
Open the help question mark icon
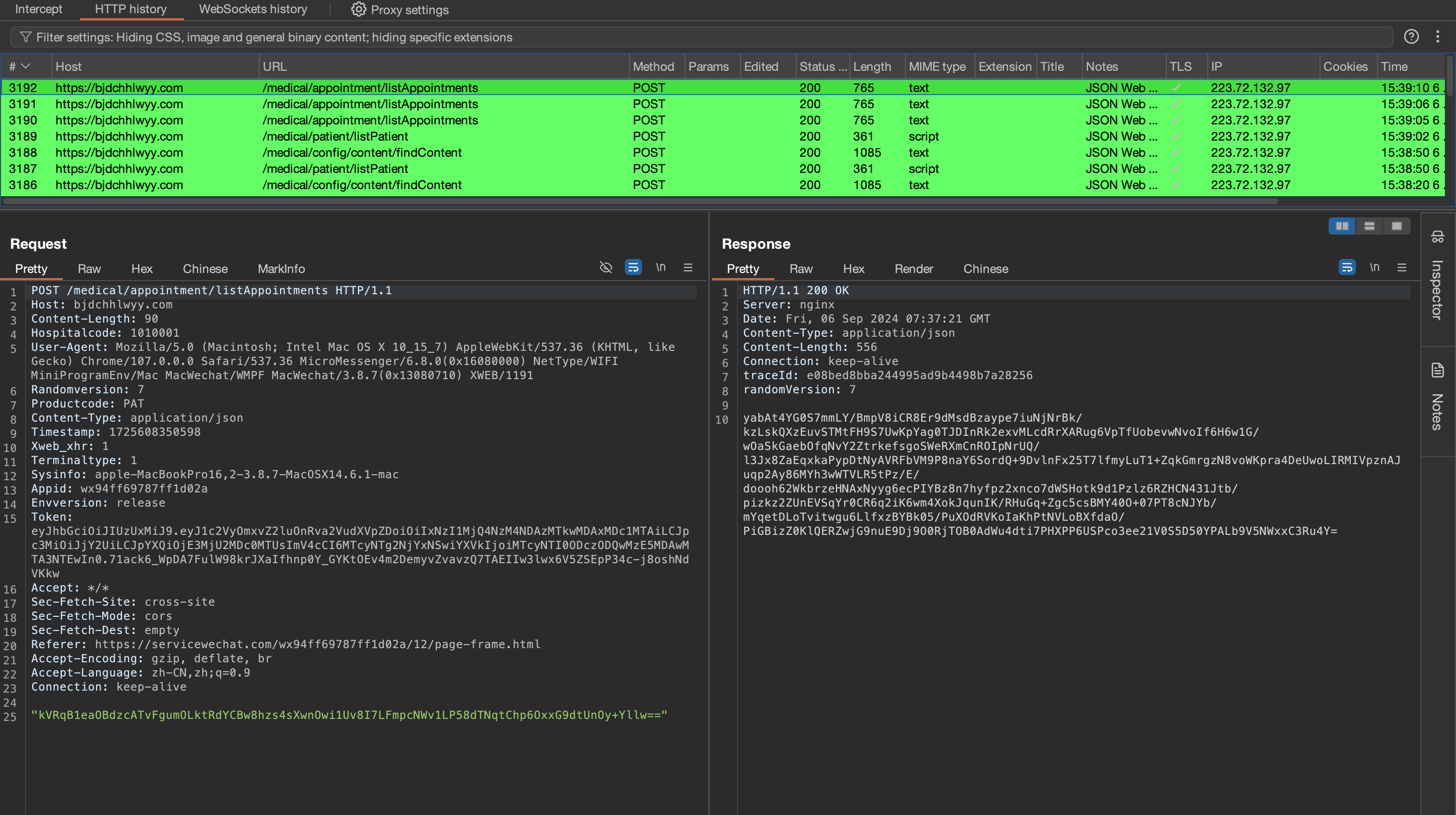[x=1412, y=37]
